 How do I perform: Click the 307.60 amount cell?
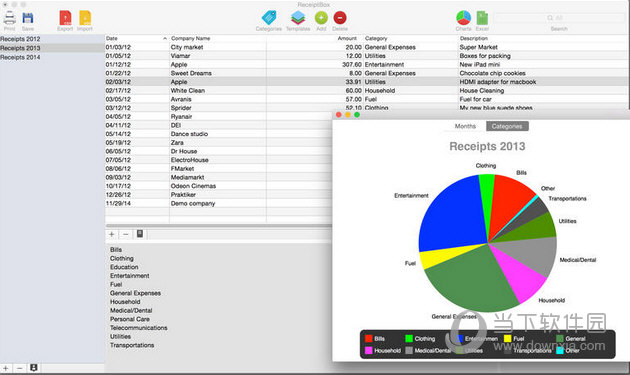click(x=352, y=64)
